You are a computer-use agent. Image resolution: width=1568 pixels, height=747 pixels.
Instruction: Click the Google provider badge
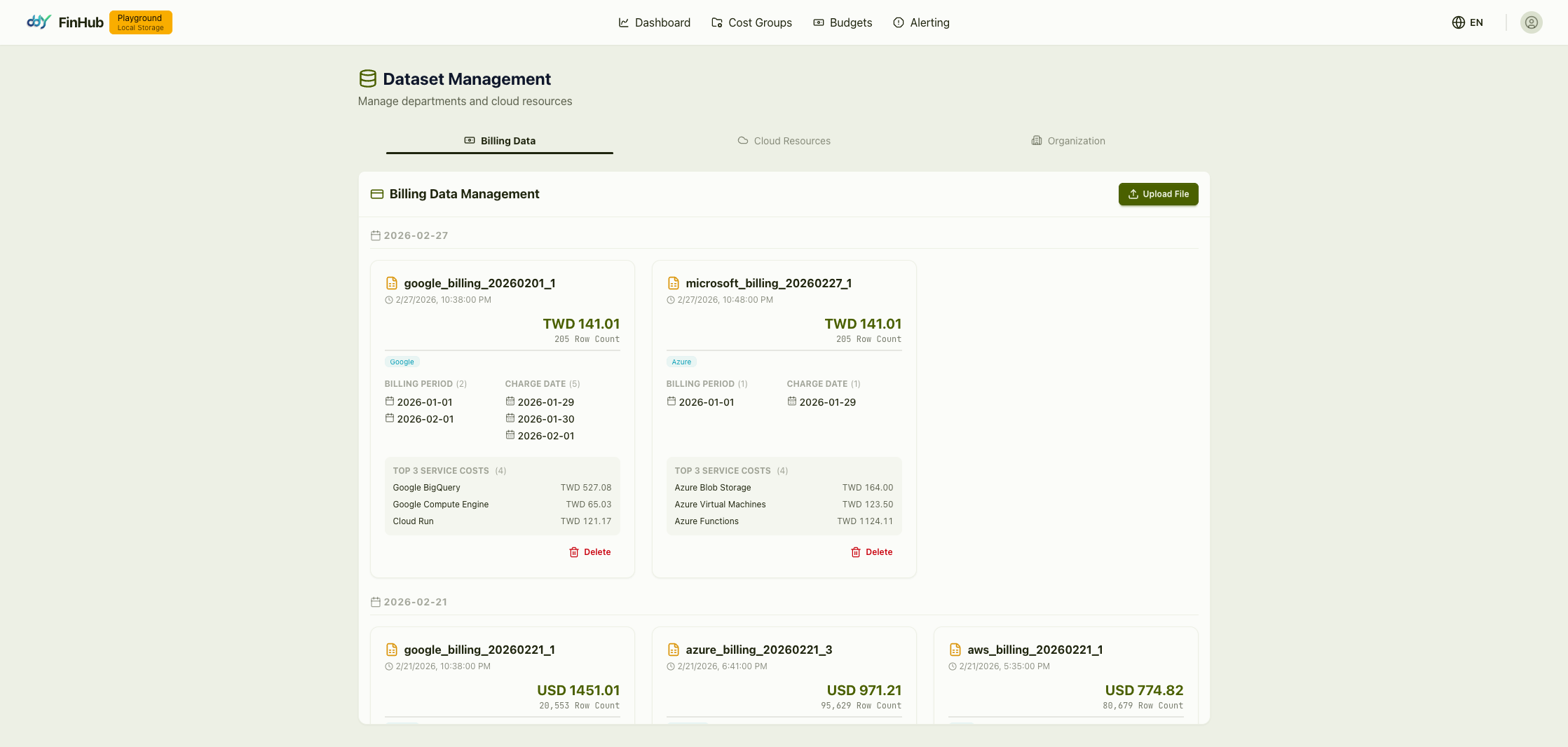[401, 362]
